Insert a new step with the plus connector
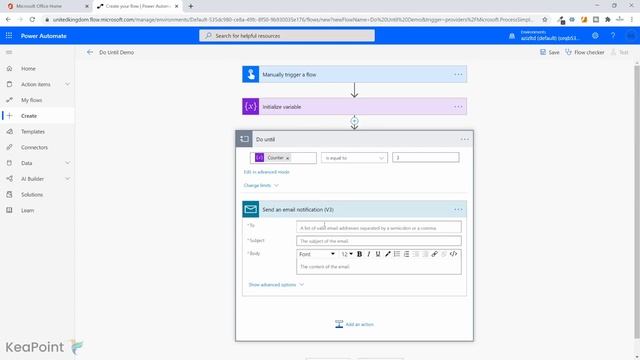The image size is (640, 360). click(x=354, y=121)
